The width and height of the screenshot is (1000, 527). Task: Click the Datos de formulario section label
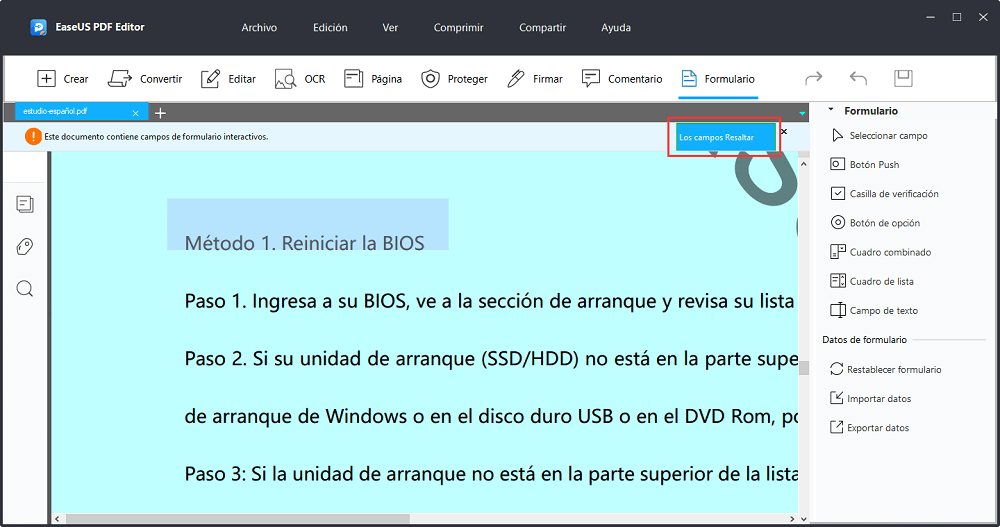[x=864, y=339]
